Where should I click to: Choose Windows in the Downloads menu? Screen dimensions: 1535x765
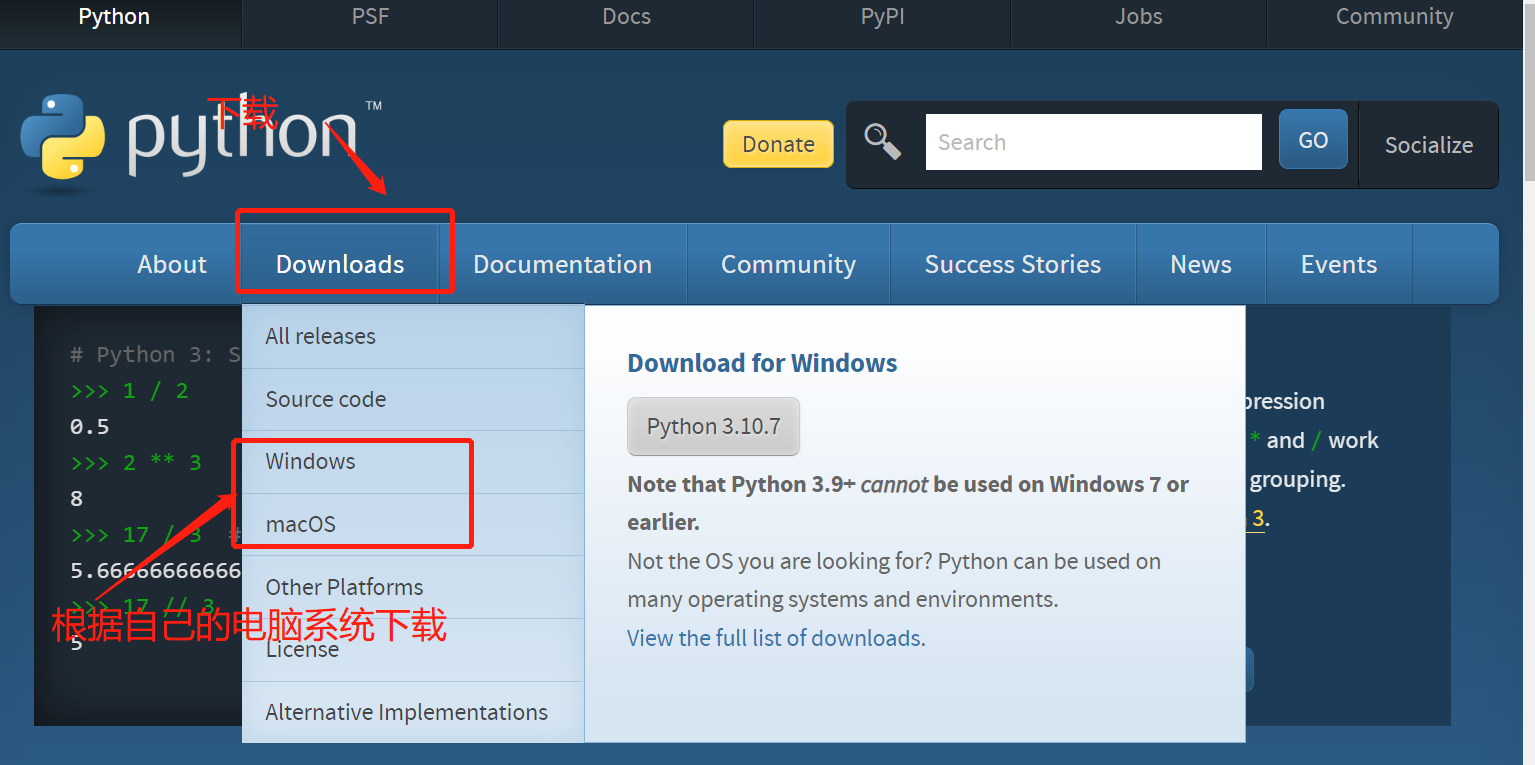[413, 461]
